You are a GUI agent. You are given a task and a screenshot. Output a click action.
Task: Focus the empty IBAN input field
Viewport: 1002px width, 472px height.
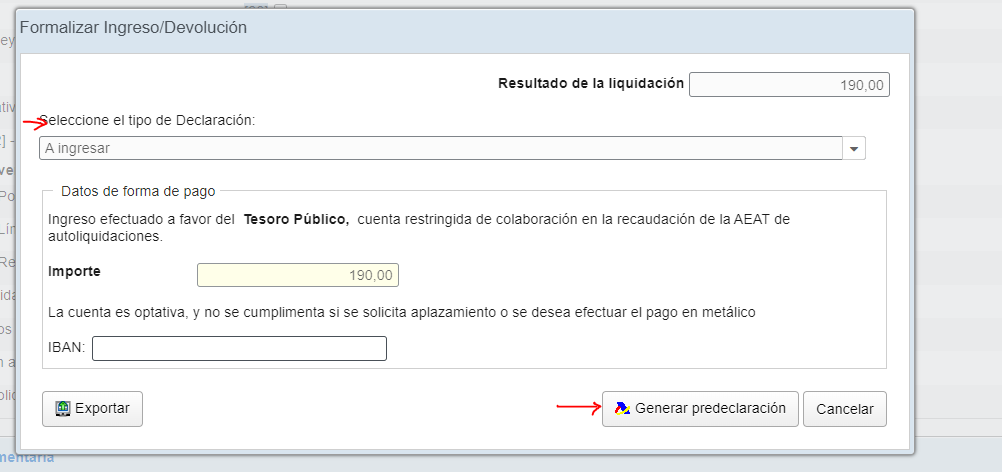coord(238,348)
